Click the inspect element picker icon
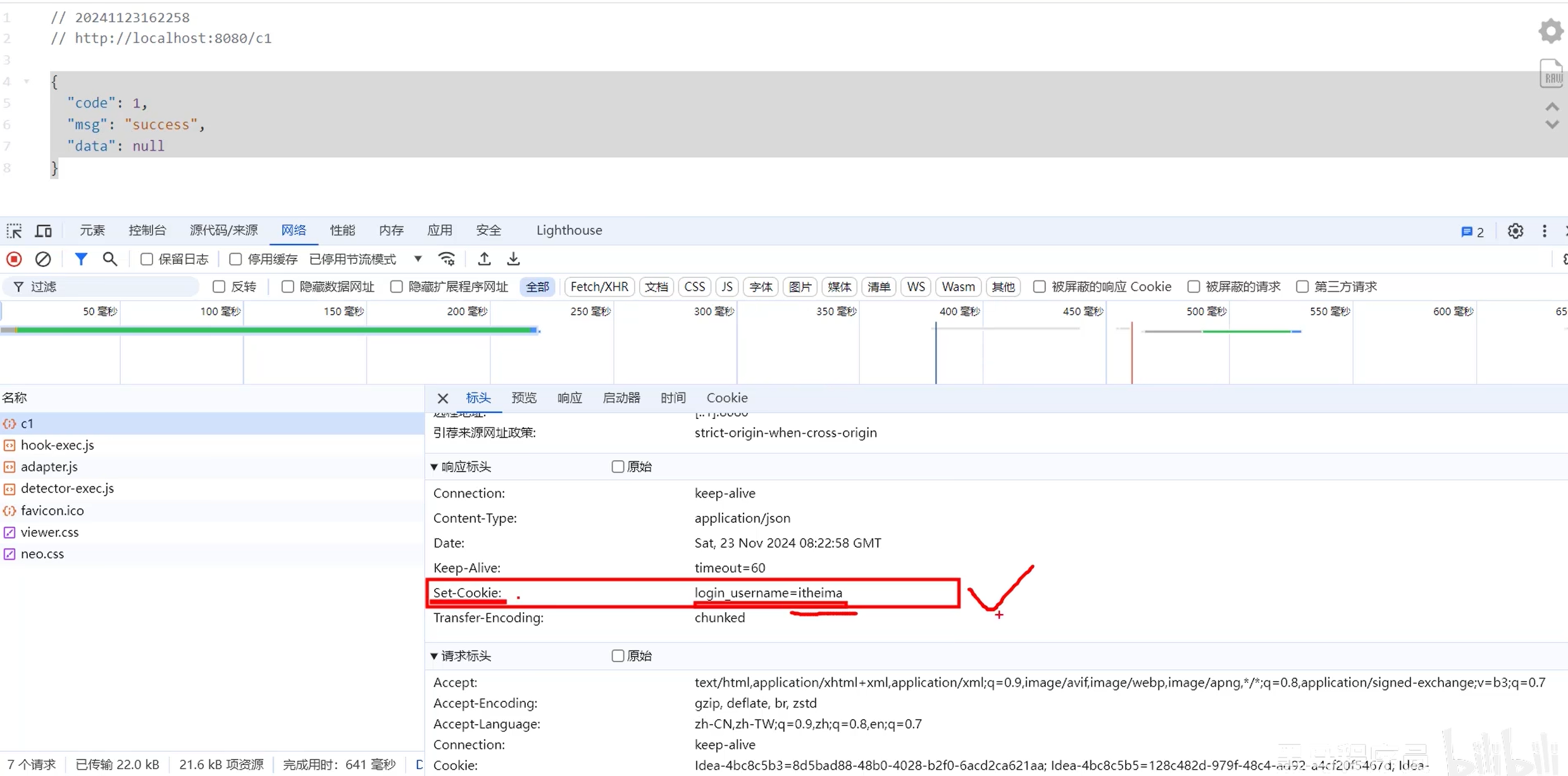The image size is (1568, 776). coord(14,230)
